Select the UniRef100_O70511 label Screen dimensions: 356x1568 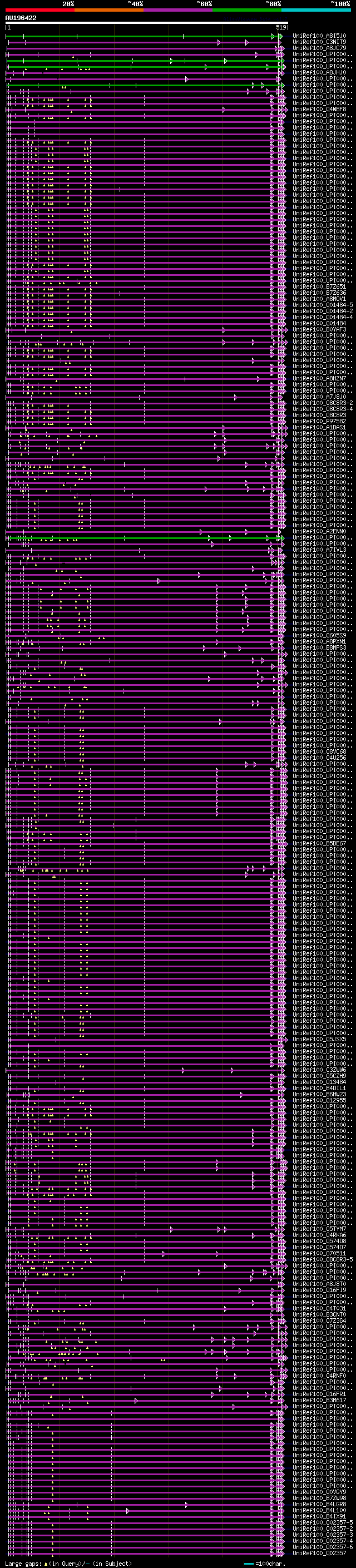click(319, 1253)
